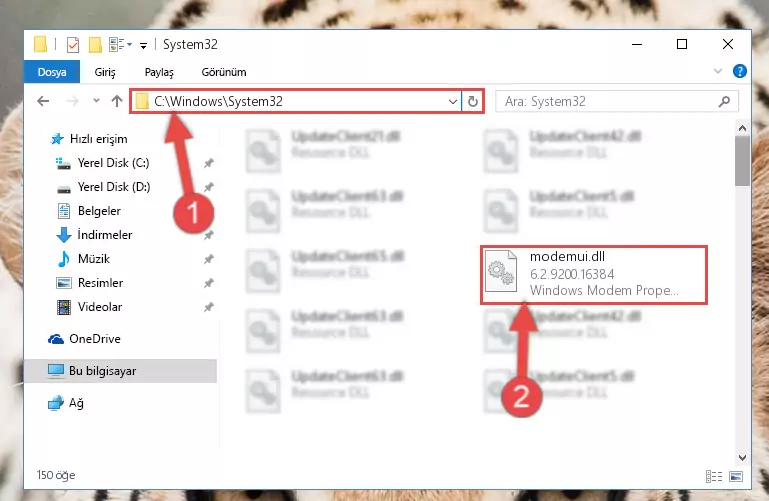The width and height of the screenshot is (769, 501).
Task: Switch to details list view icon
Action: pos(714,476)
